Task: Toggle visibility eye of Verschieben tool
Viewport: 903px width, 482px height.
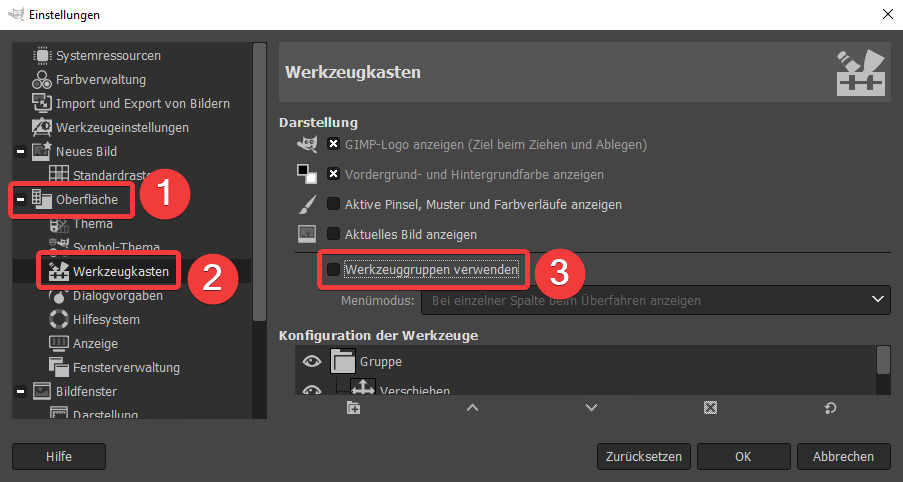Action: (312, 390)
